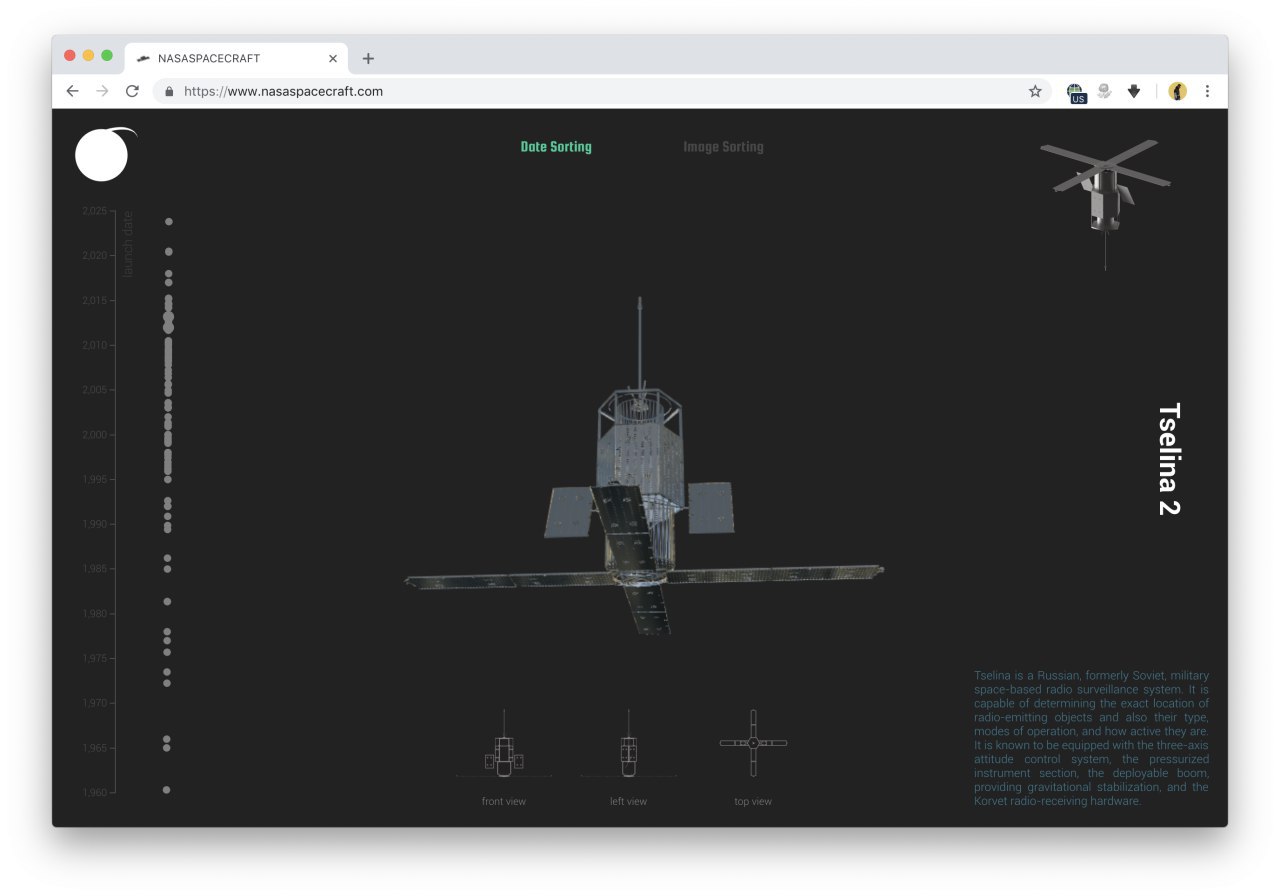Click the left view label
The height and width of the screenshot is (896, 1280).
pyautogui.click(x=628, y=802)
